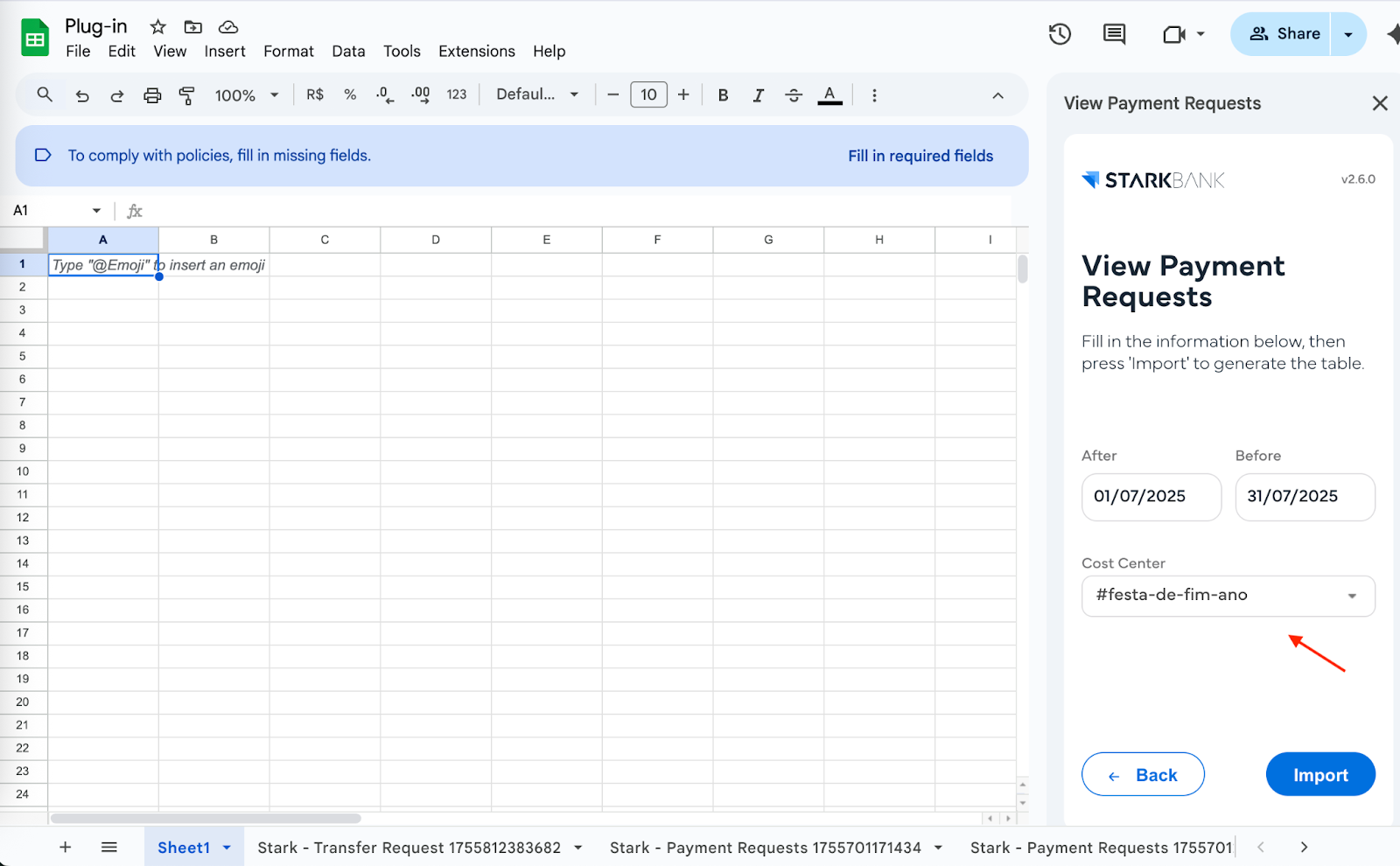Open version history clock icon

(1060, 34)
